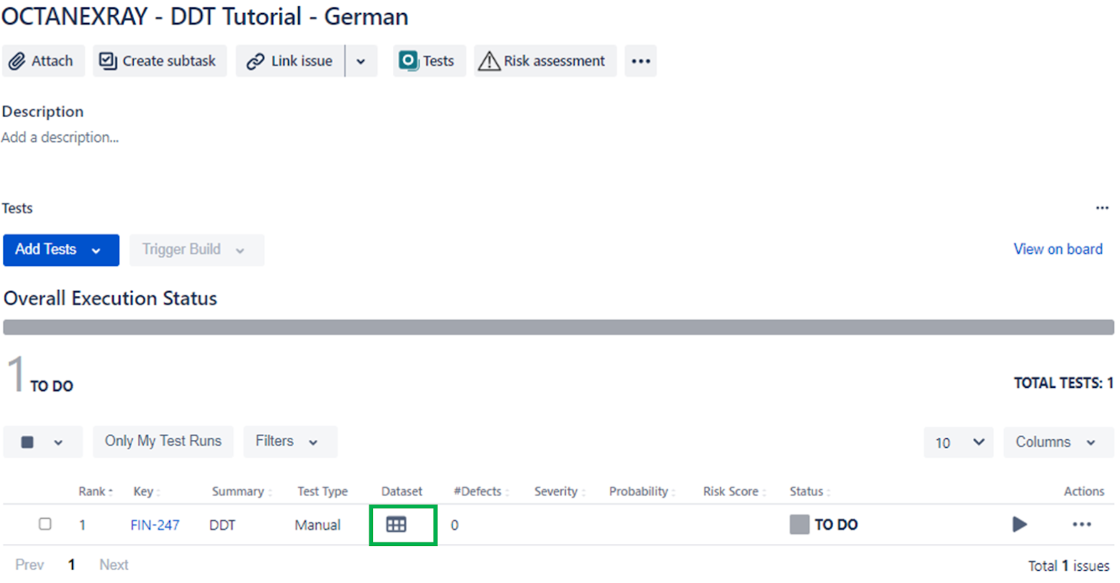The width and height of the screenshot is (1120, 583).
Task: Run the FIN-247 test with play button
Action: pyautogui.click(x=1019, y=524)
